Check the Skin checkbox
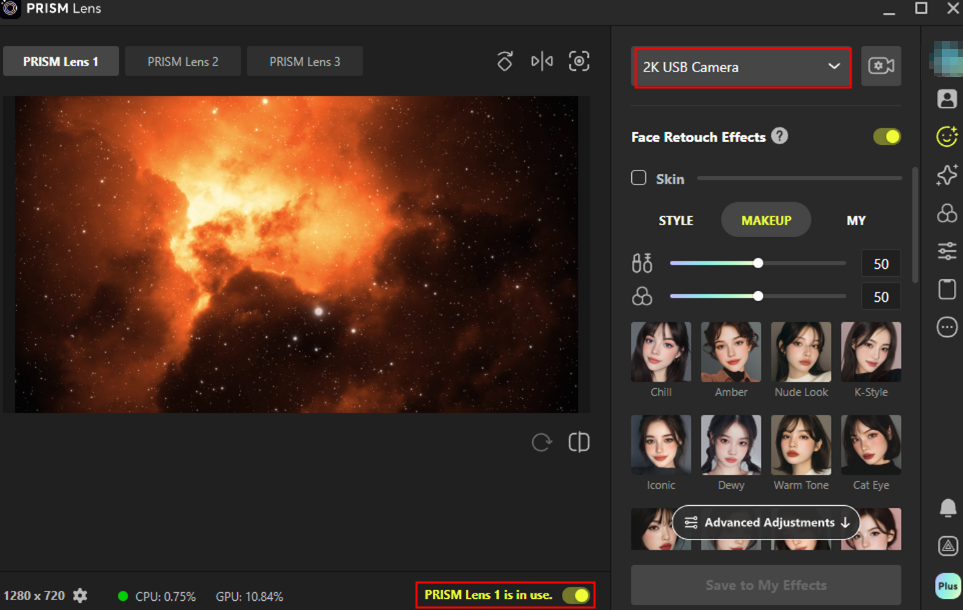963x610 pixels. pos(639,178)
